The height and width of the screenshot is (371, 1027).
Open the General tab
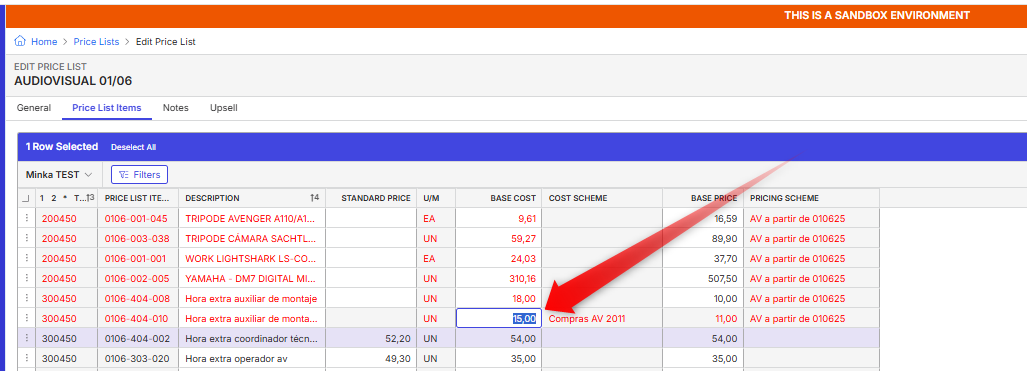pyautogui.click(x=34, y=107)
